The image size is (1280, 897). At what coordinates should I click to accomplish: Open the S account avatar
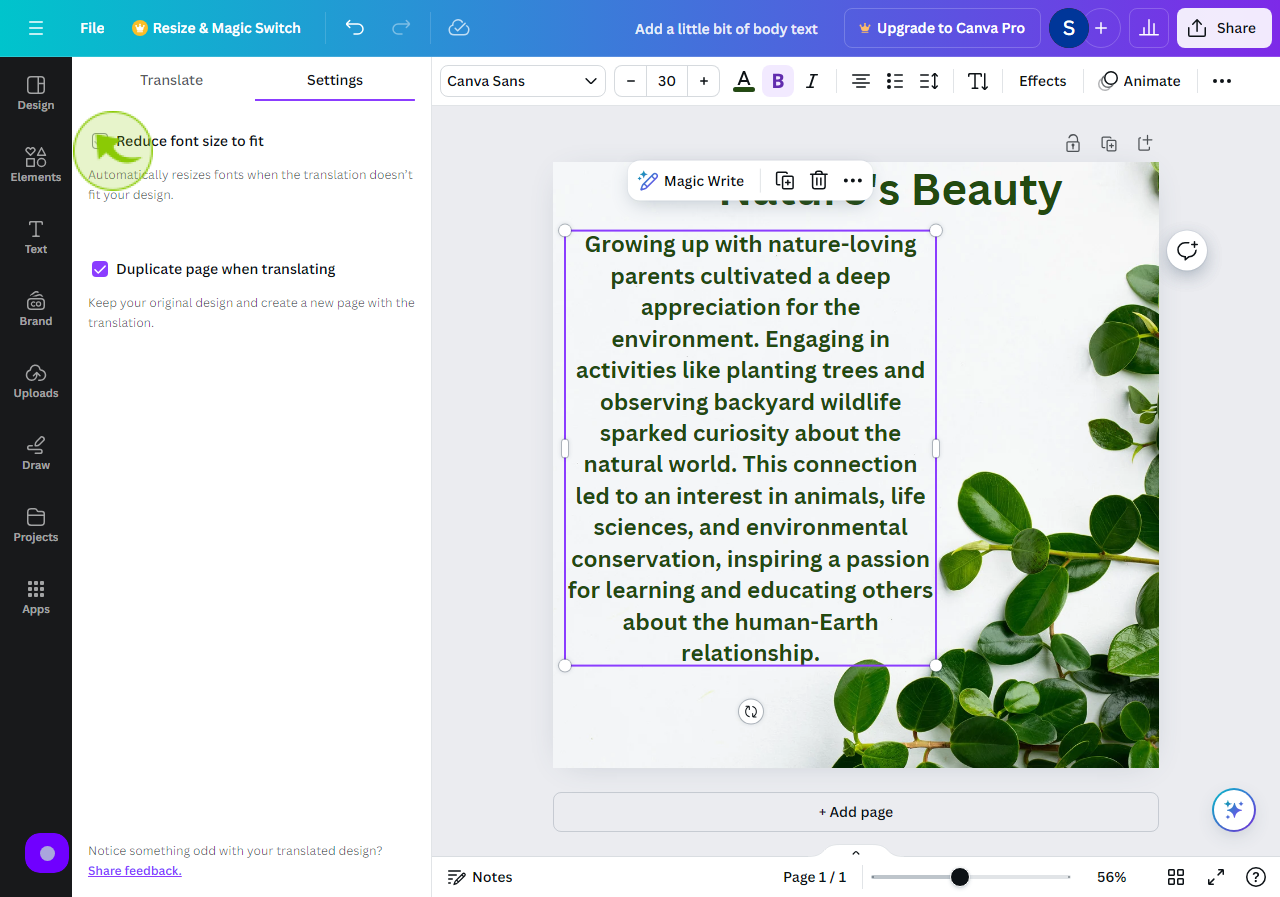tap(1068, 28)
